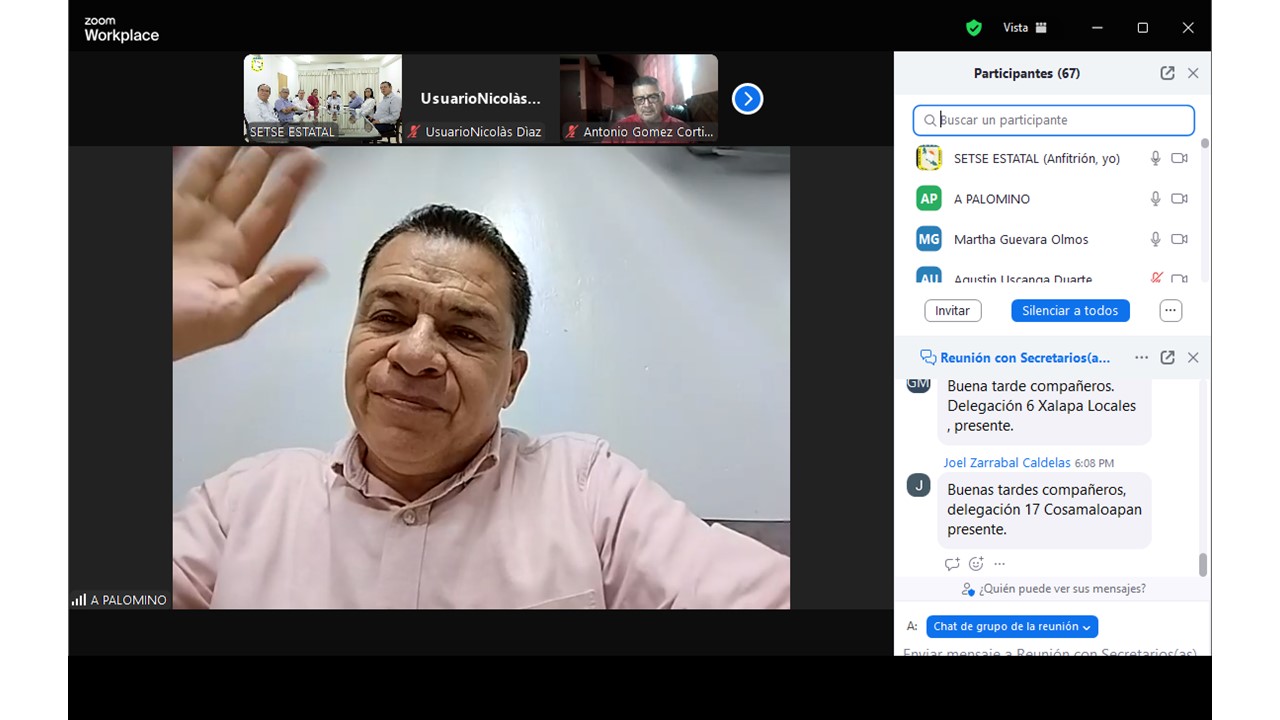The height and width of the screenshot is (720, 1280).
Task: Show next video thumbnails with arrow
Action: tap(747, 98)
